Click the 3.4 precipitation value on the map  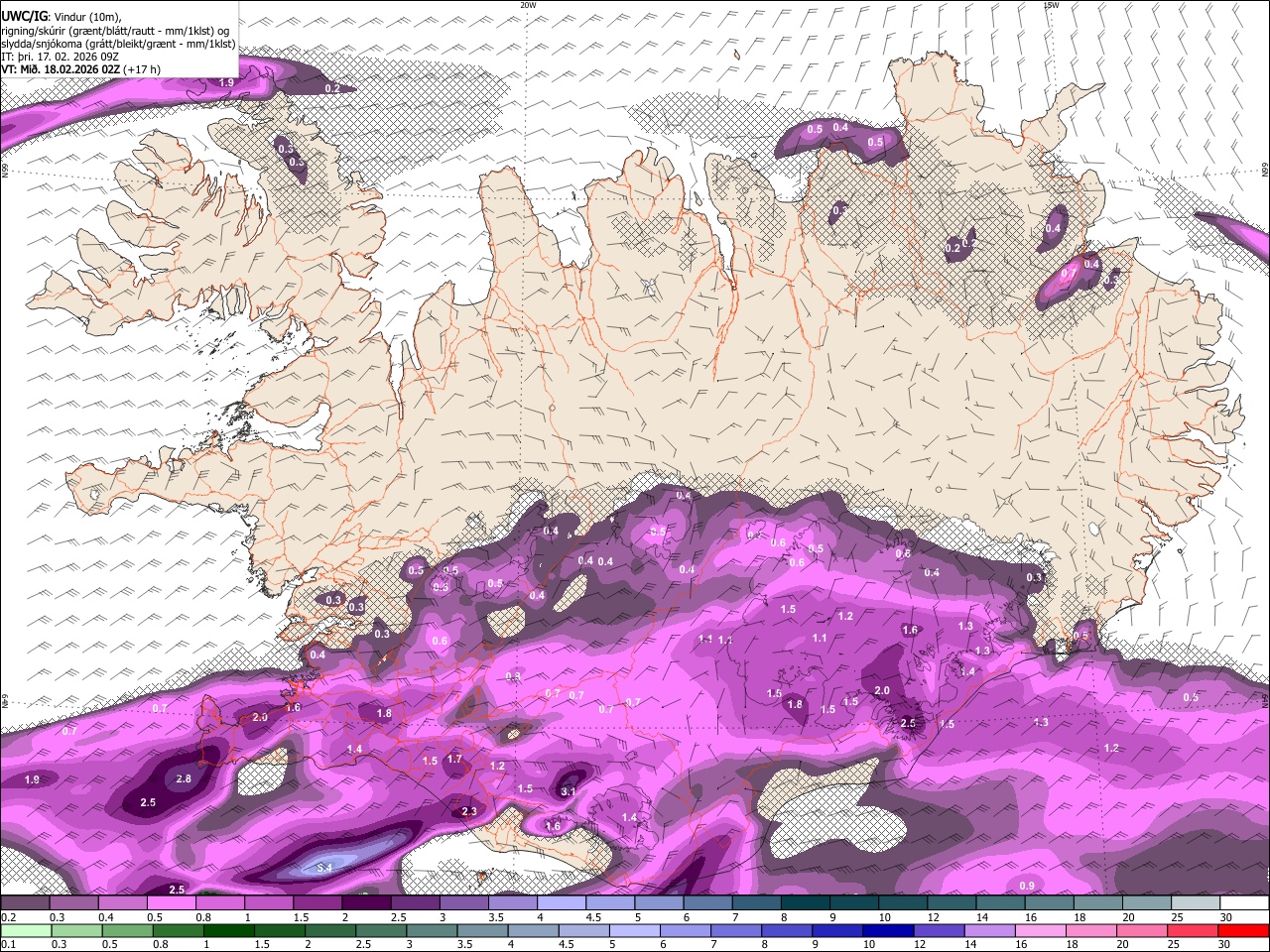pyautogui.click(x=323, y=869)
